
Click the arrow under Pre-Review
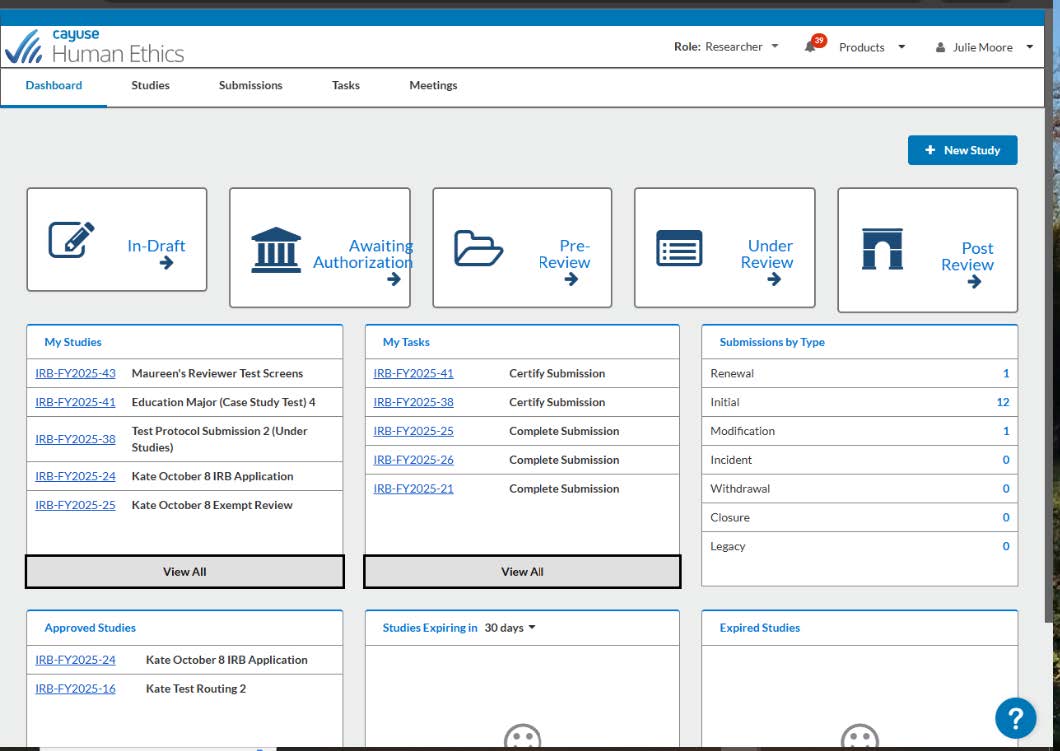point(571,279)
